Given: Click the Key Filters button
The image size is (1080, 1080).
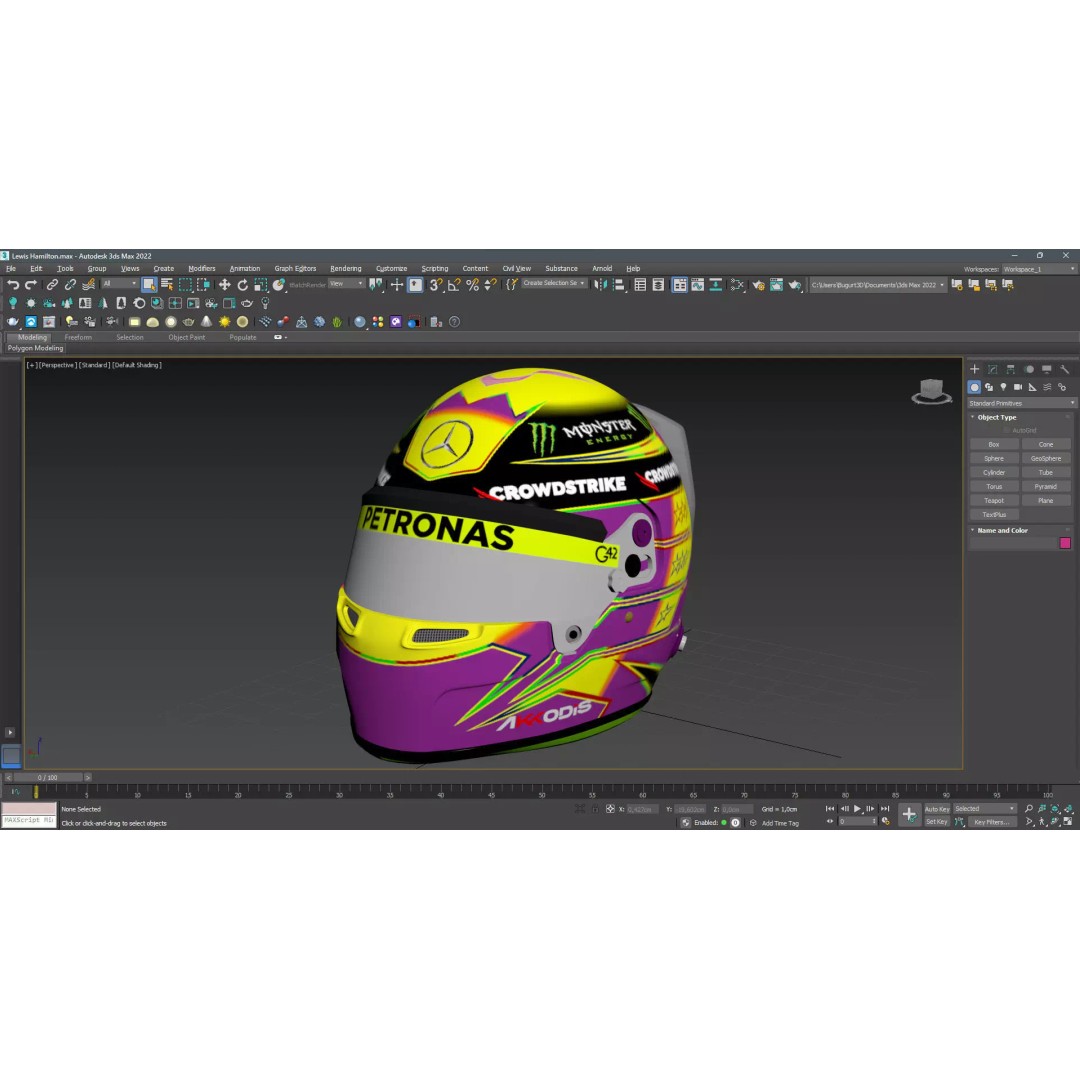Looking at the screenshot, I should (992, 822).
